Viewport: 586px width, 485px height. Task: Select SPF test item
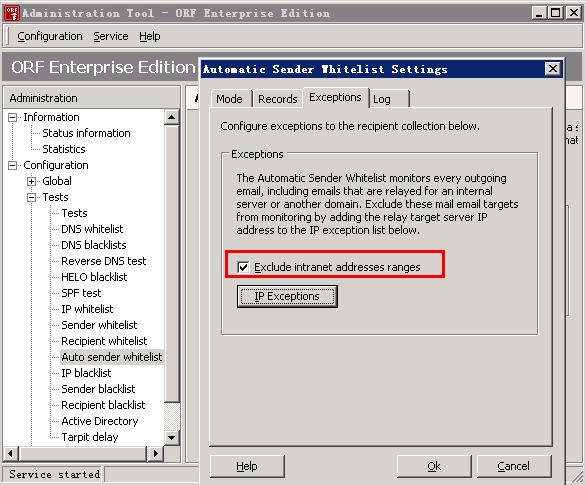coord(81,293)
